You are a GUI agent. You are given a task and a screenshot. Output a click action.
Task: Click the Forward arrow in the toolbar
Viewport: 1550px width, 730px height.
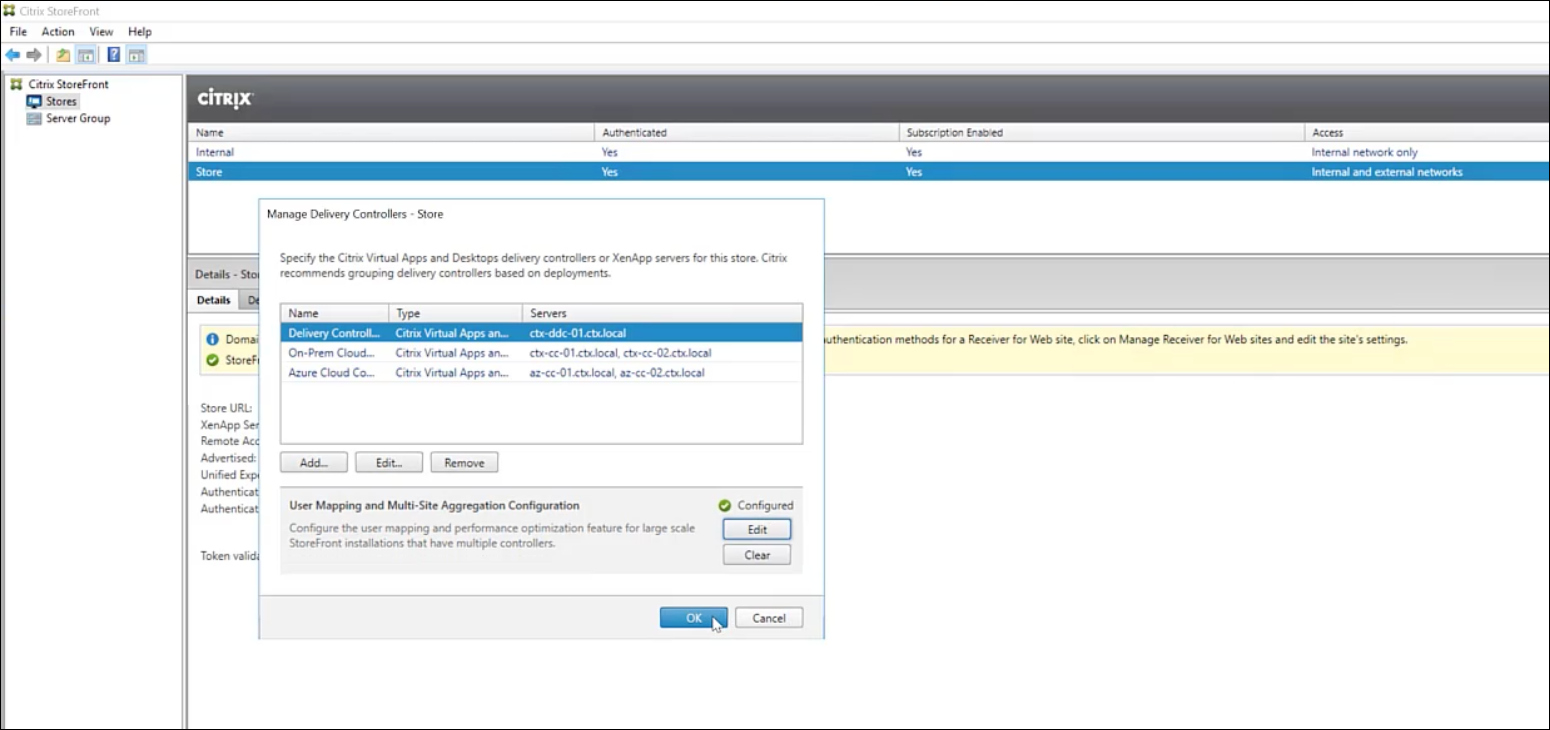tap(34, 55)
